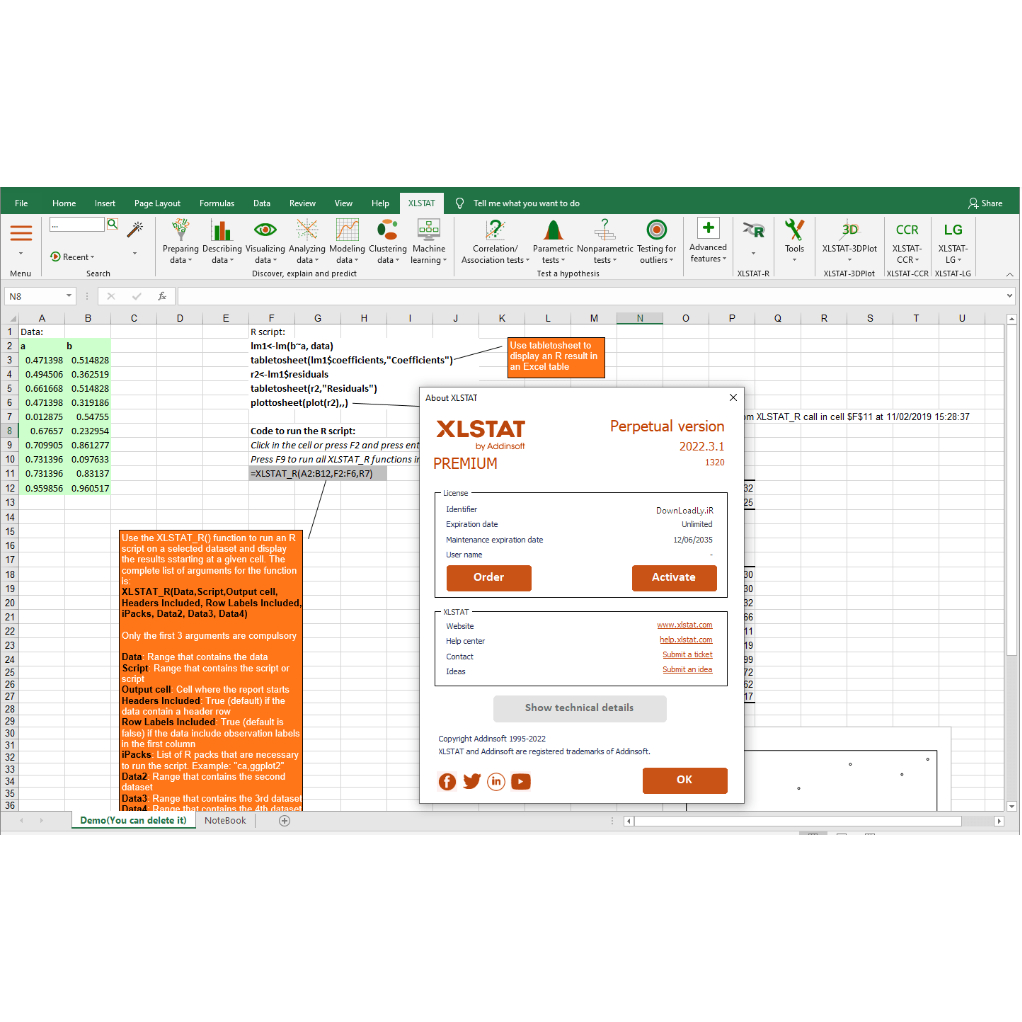The width and height of the screenshot is (1022, 1022).
Task: Add a new sheet with plus icon
Action: [x=284, y=821]
